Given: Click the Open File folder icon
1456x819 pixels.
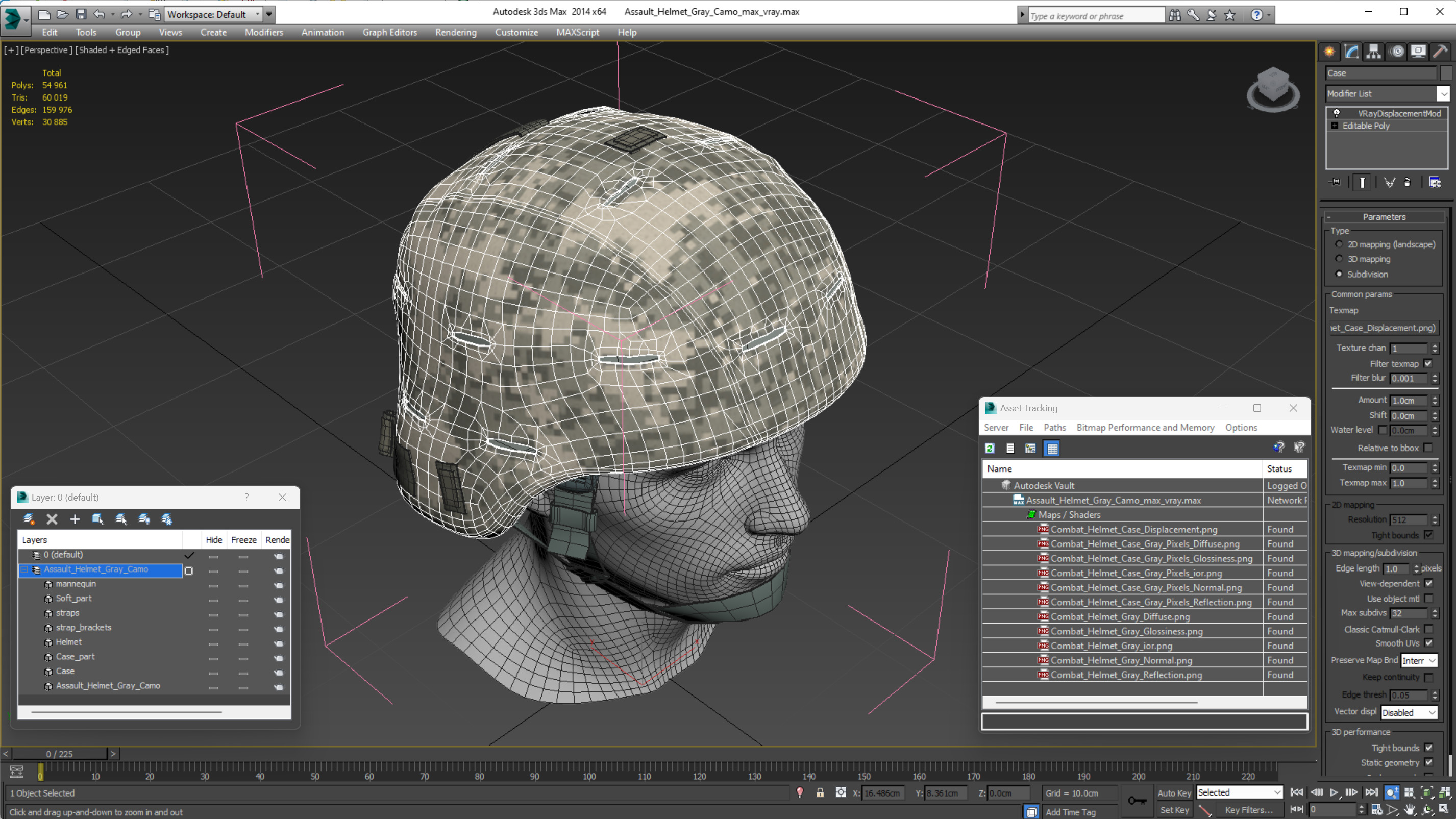Looking at the screenshot, I should coord(63,14).
